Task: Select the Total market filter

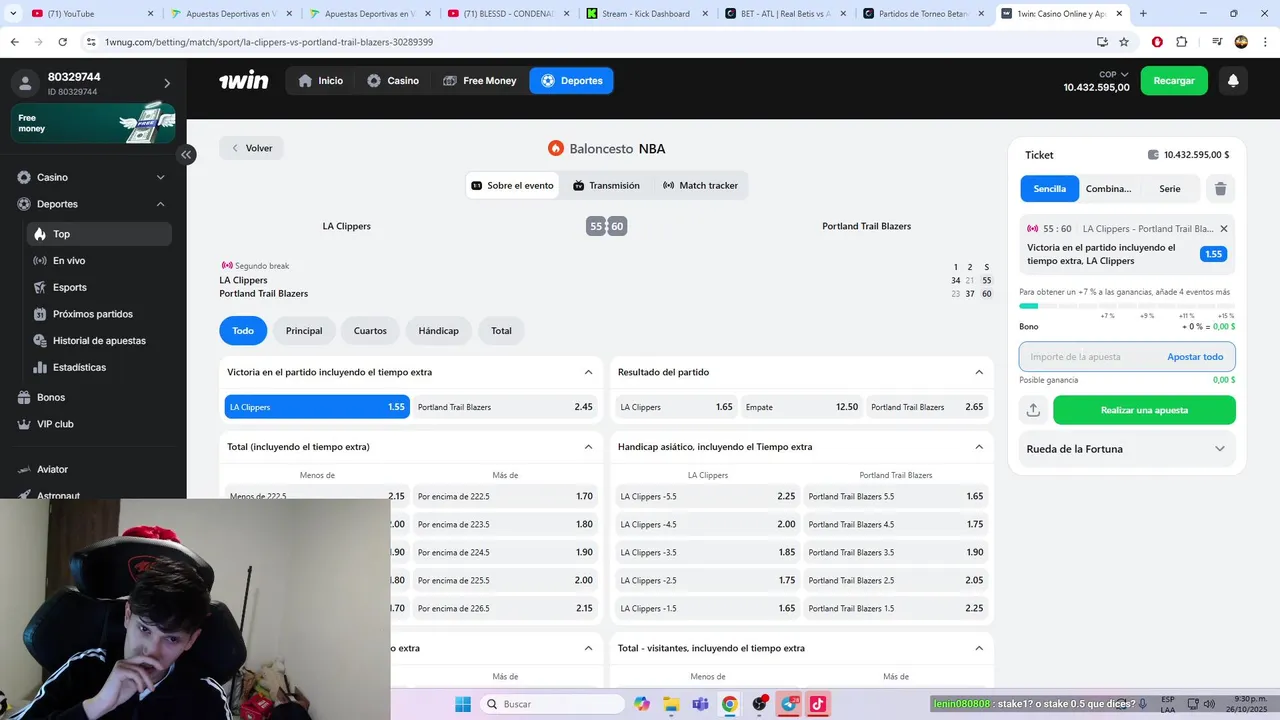Action: click(x=501, y=331)
